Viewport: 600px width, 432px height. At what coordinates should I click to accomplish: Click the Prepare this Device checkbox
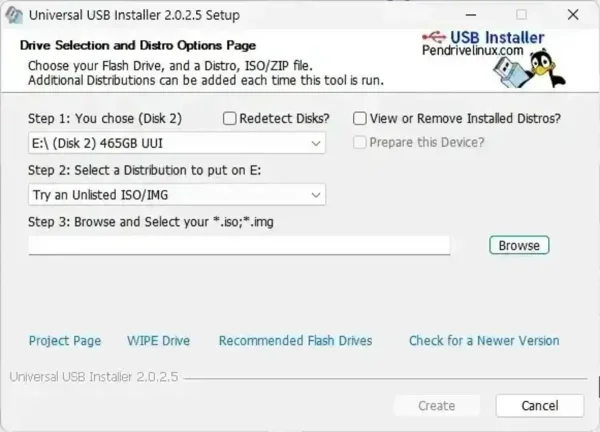(360, 142)
